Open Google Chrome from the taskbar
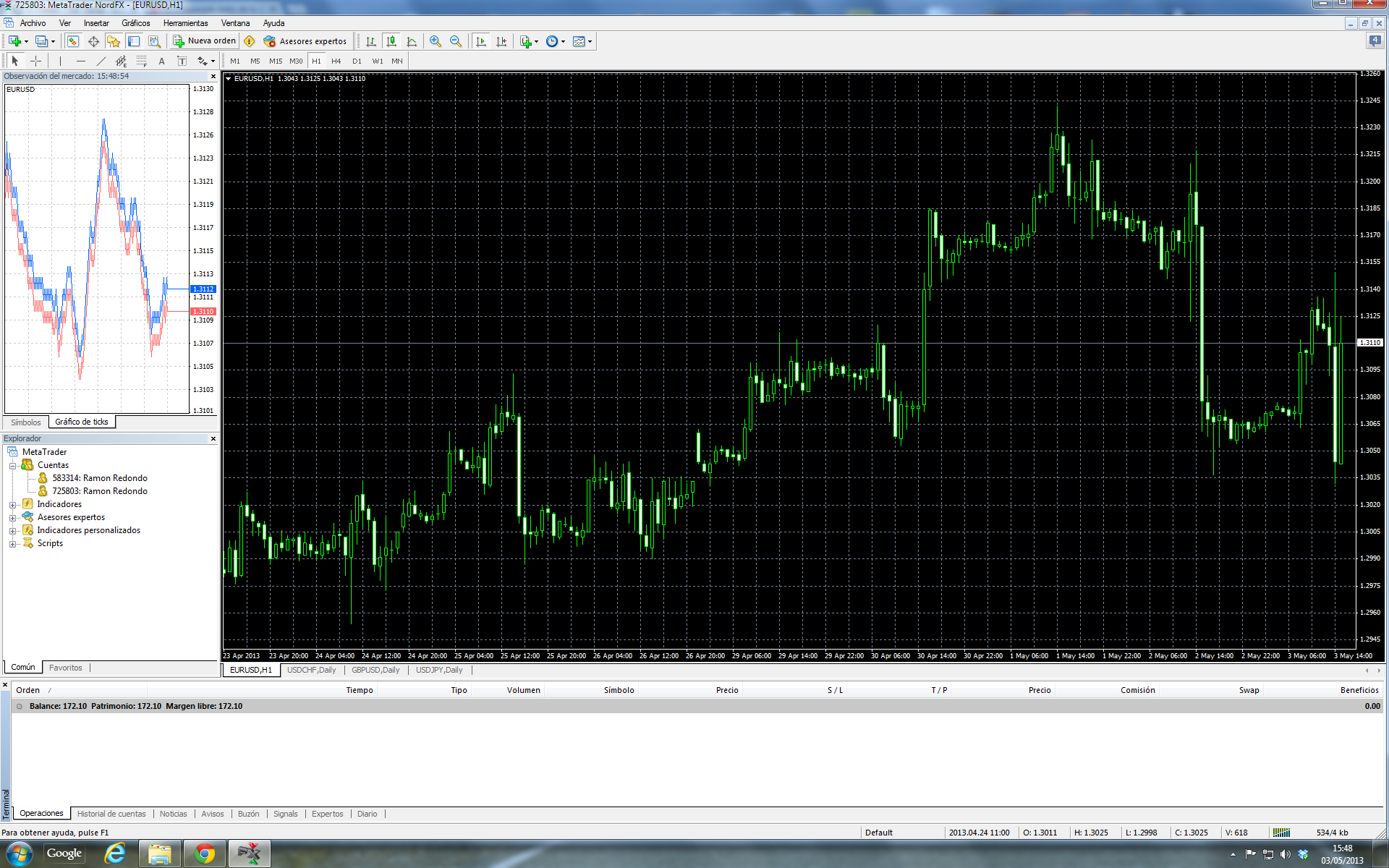Image resolution: width=1389 pixels, height=868 pixels. point(205,854)
